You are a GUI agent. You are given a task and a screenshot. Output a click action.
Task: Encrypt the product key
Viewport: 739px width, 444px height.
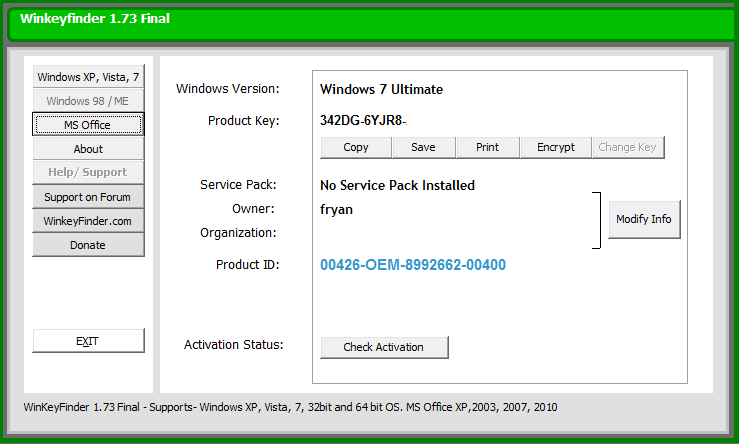(x=555, y=147)
